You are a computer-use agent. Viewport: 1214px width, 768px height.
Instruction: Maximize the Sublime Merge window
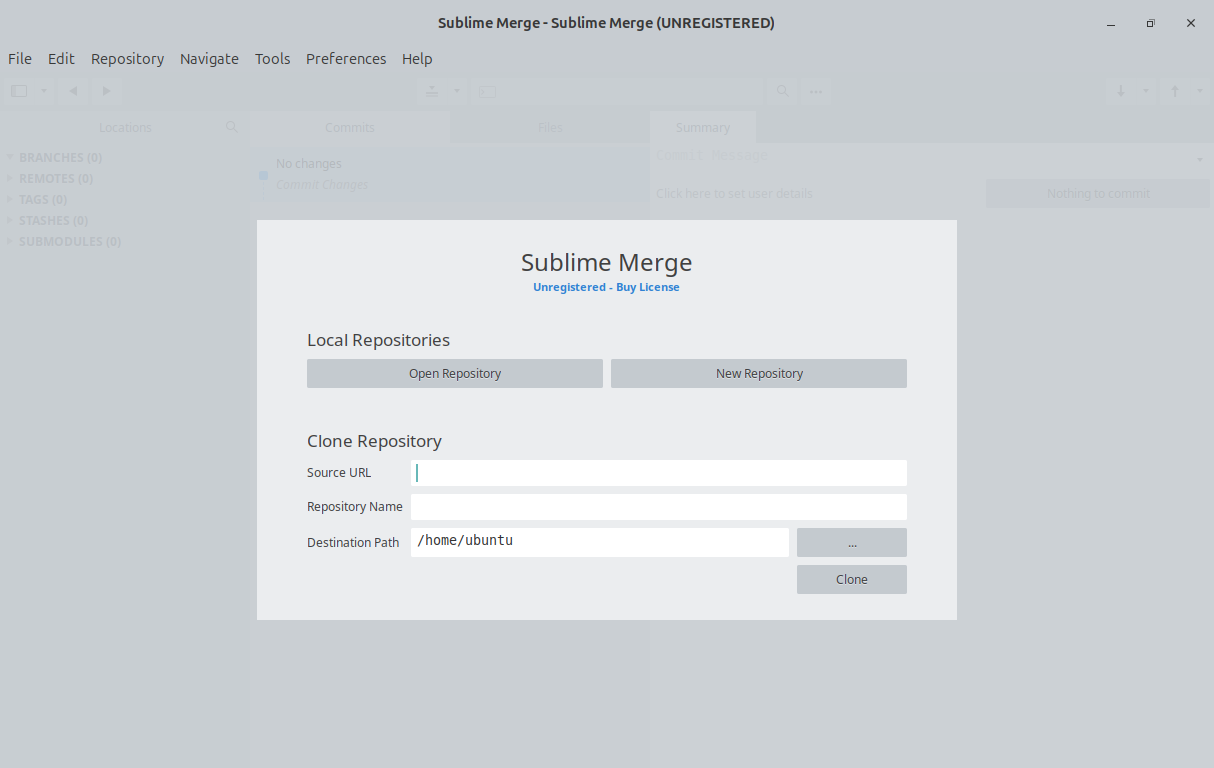click(1151, 23)
